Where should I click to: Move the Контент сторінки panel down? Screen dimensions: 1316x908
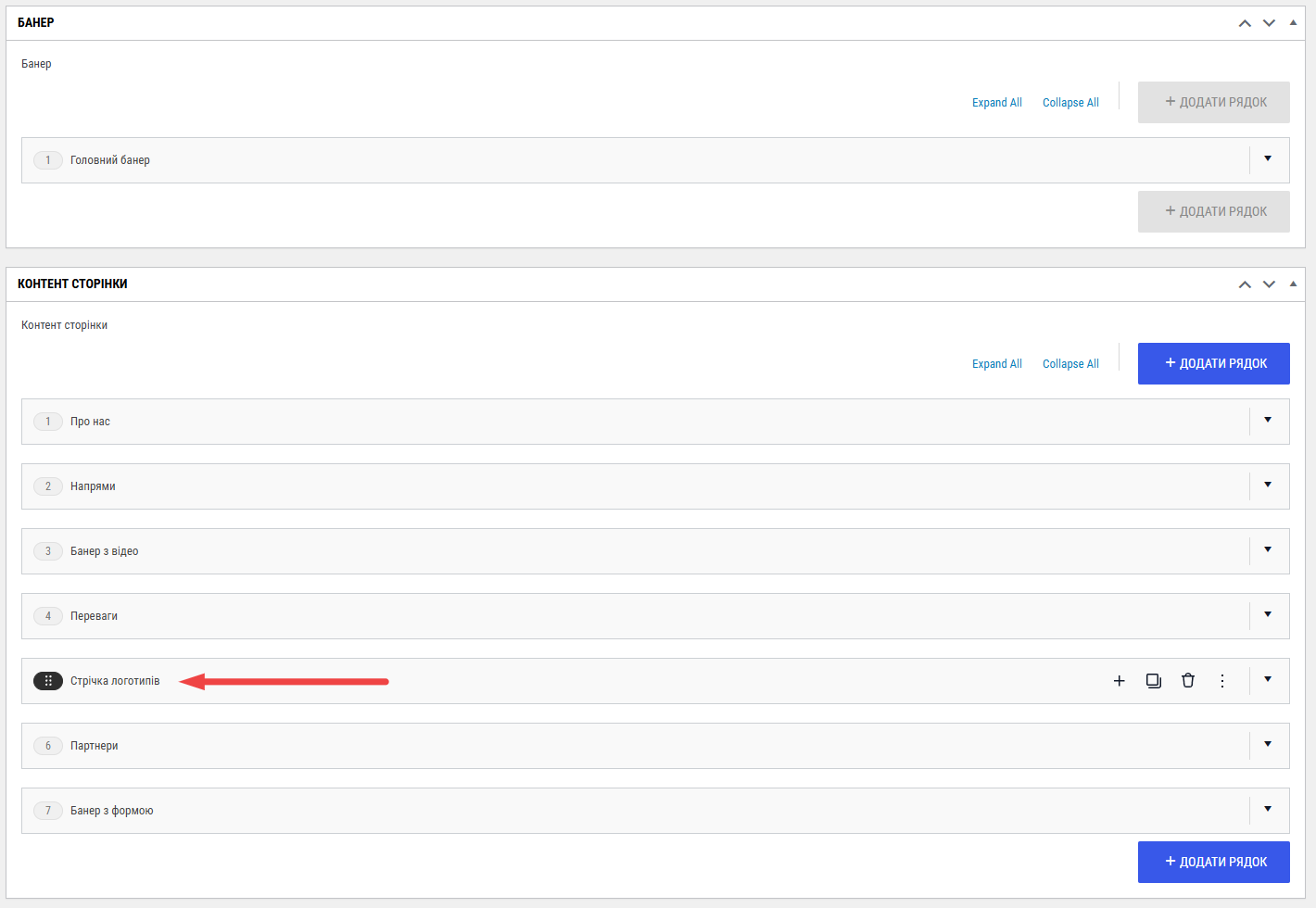1269,284
